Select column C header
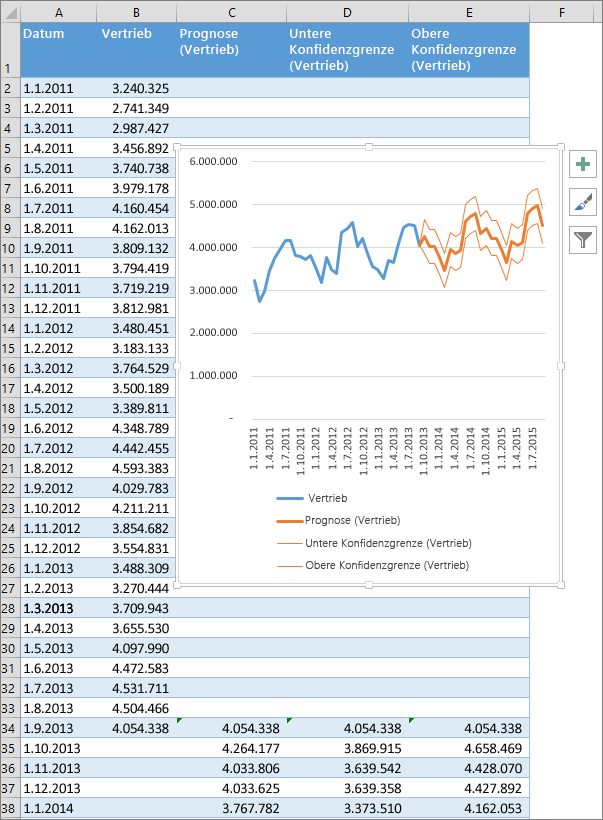Image resolution: width=603 pixels, height=820 pixels. click(232, 12)
